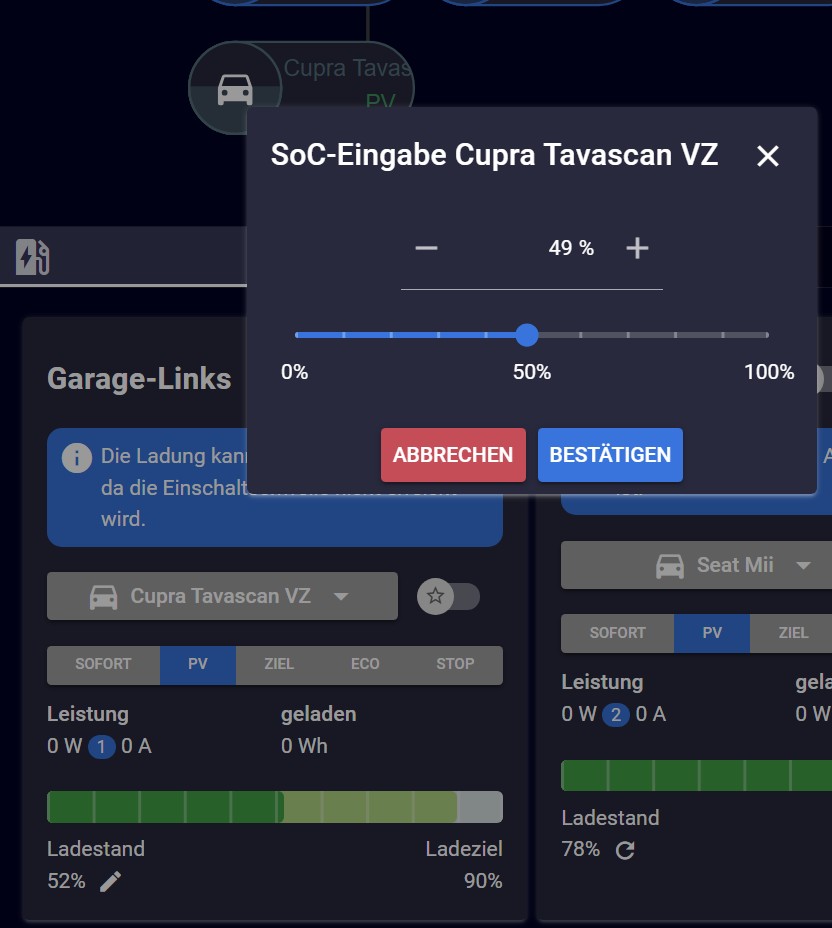
Task: Close the SoC-Eingabe dialog
Action: 767,156
